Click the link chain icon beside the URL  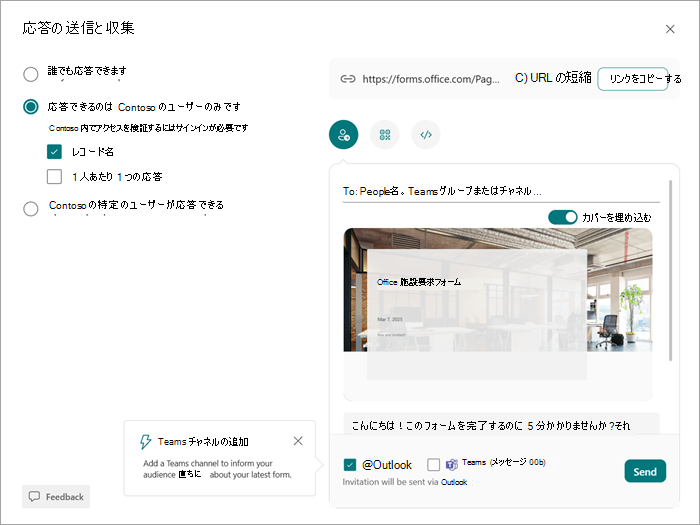[348, 79]
